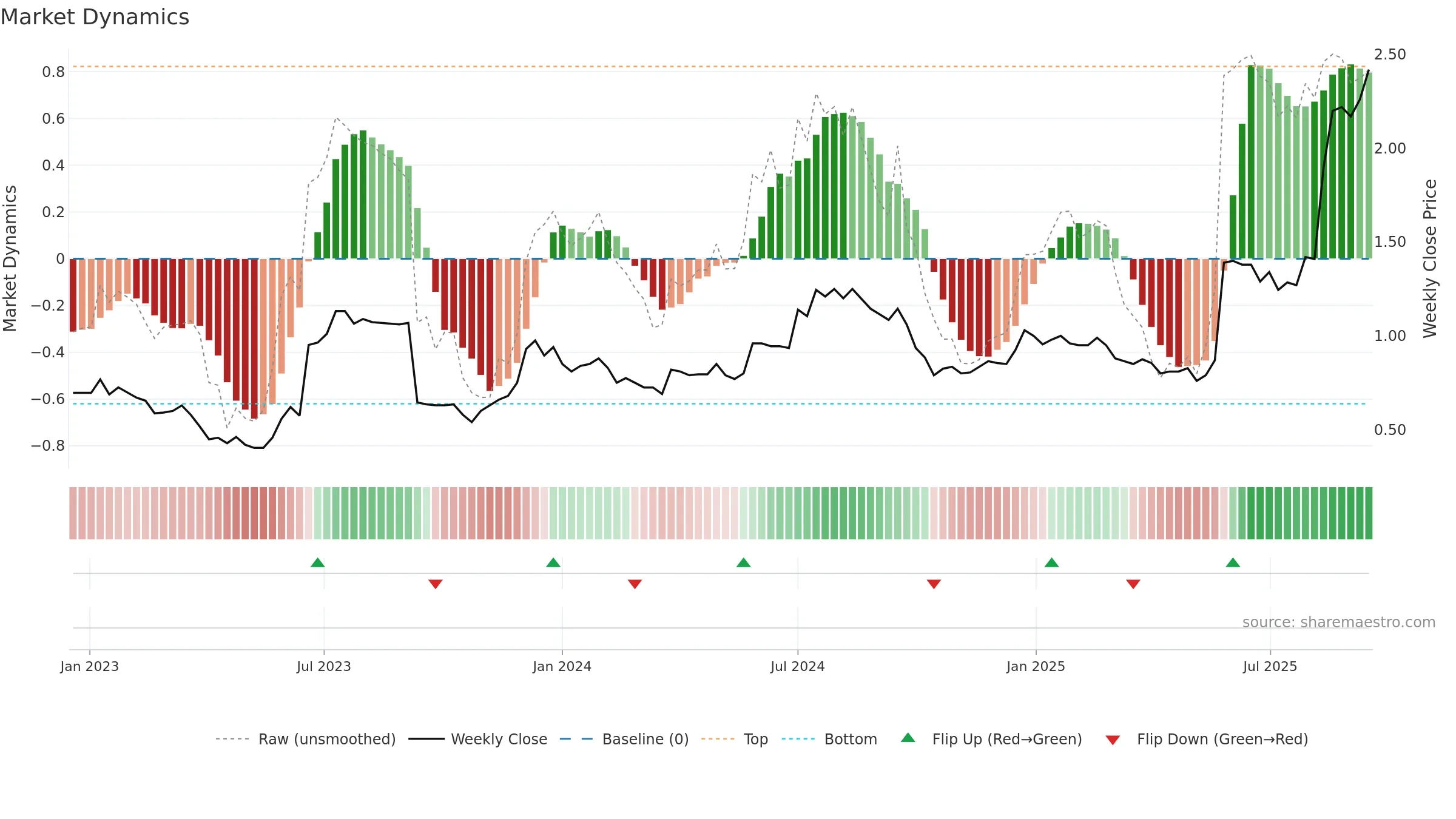Toggle the Baseline (0) legend entry
Image resolution: width=1456 pixels, height=819 pixels.
pos(624,739)
